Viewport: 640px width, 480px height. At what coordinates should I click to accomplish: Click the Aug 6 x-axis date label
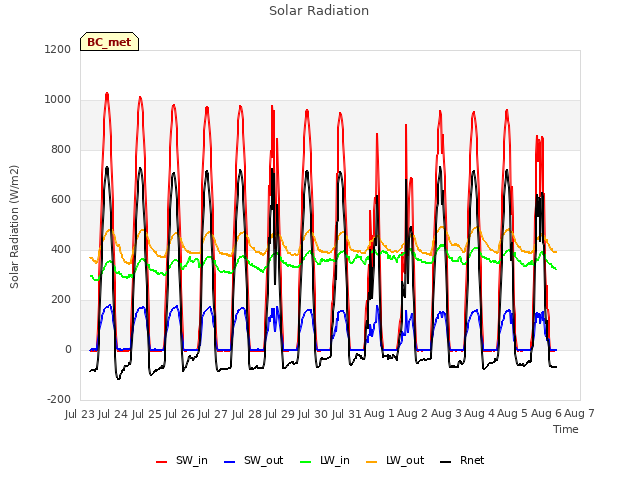click(546, 414)
